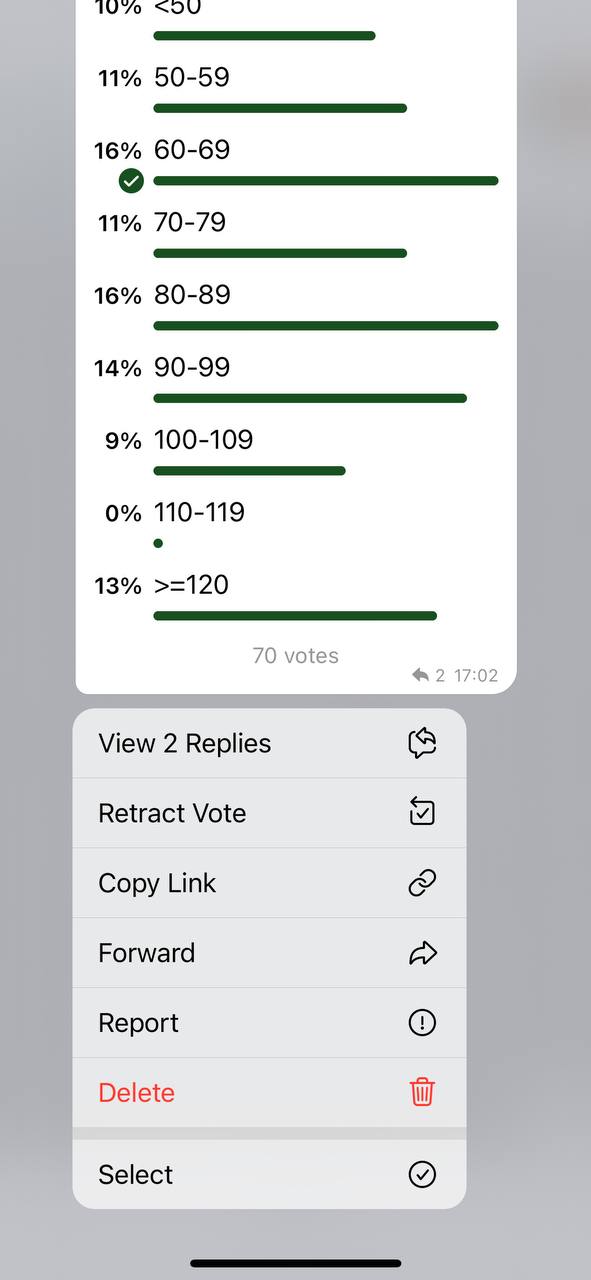Click the Copy Link chain icon
The height and width of the screenshot is (1280, 591).
422,883
